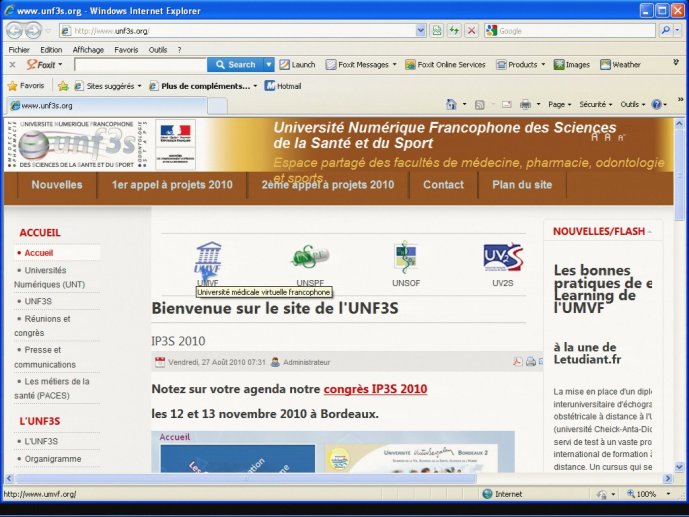Image resolution: width=689 pixels, height=517 pixels.
Task: Click the Internet security zone indicator
Action: pyautogui.click(x=502, y=494)
